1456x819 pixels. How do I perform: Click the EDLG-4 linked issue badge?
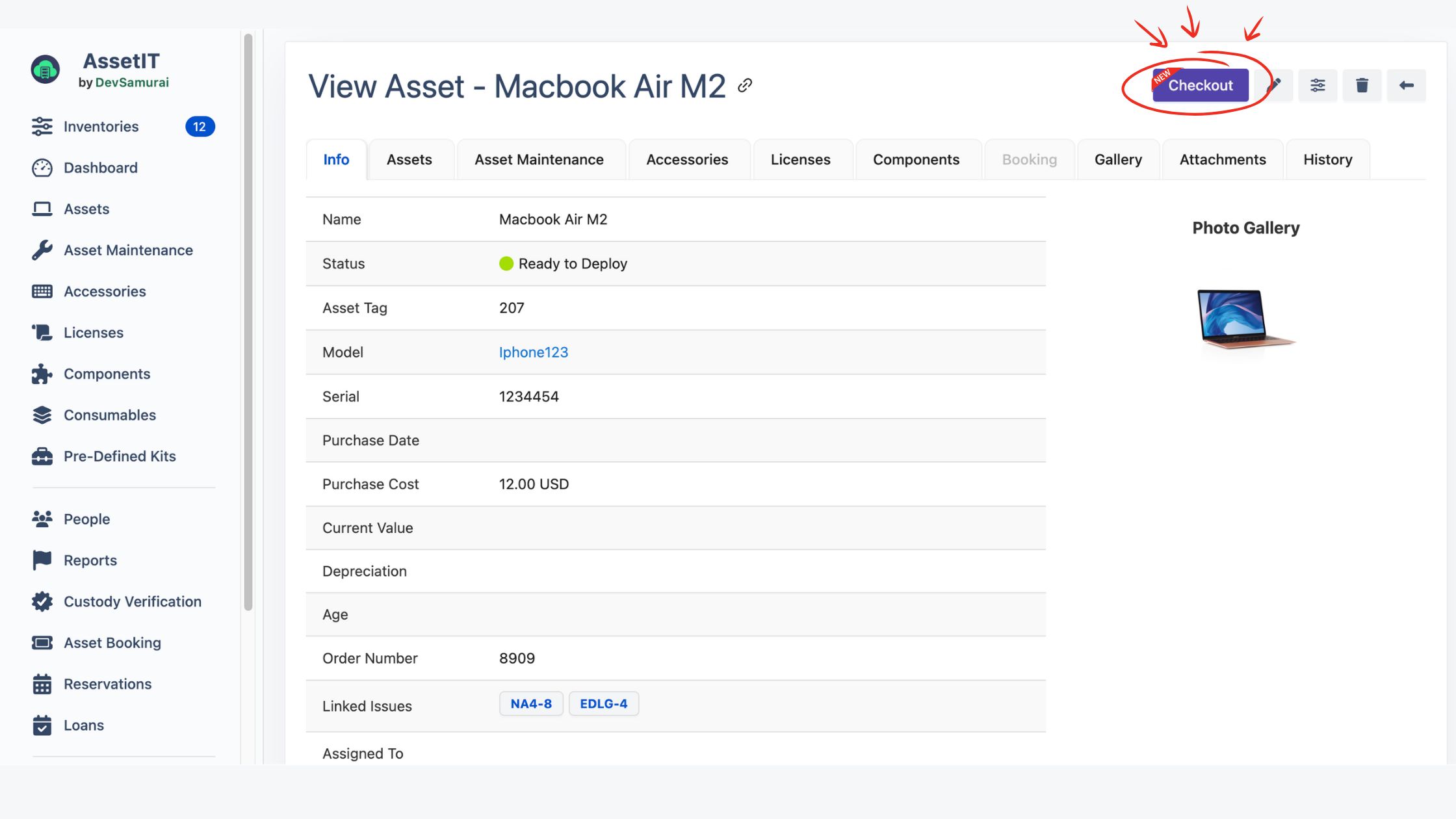tap(603, 704)
